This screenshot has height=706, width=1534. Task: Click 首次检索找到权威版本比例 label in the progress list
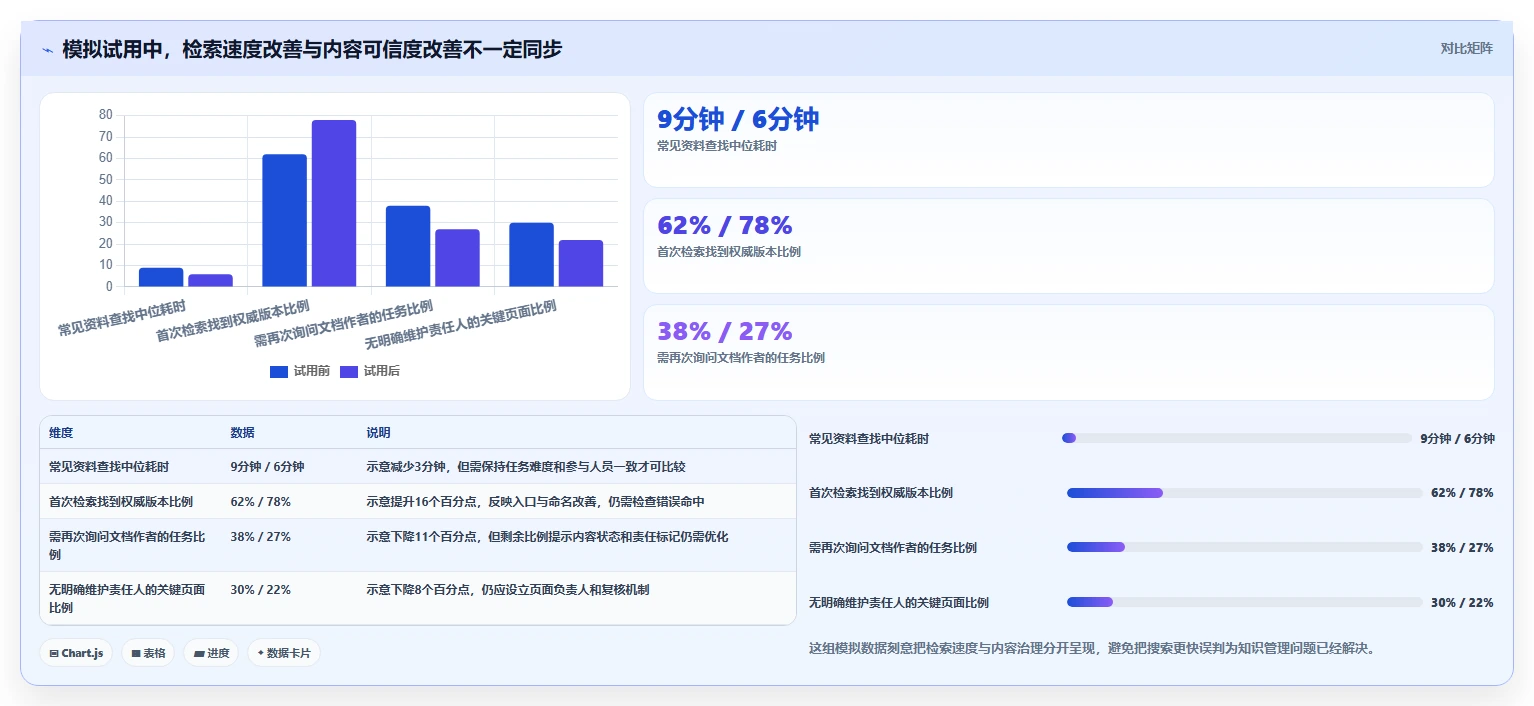click(881, 493)
